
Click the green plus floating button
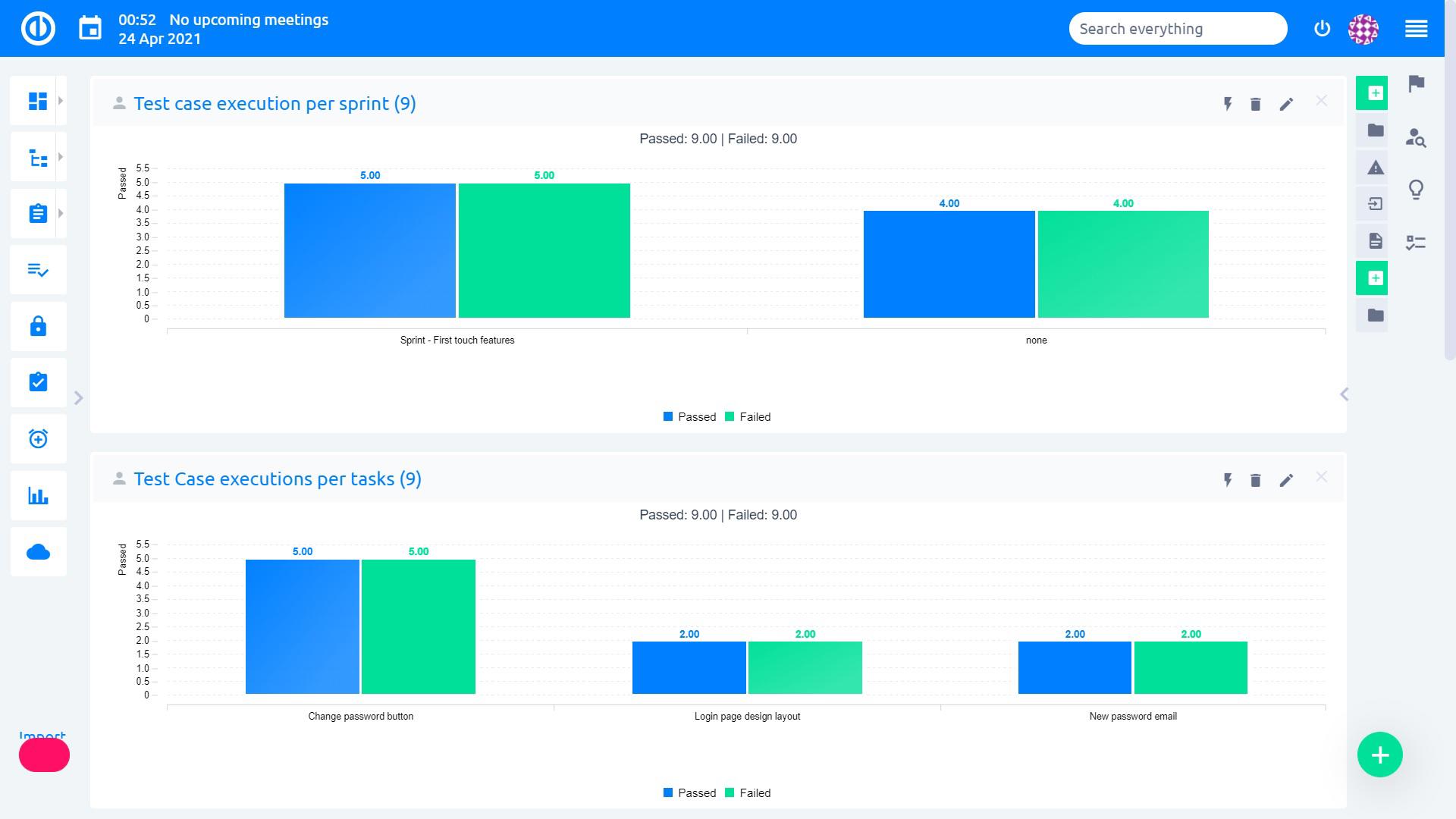click(1379, 755)
